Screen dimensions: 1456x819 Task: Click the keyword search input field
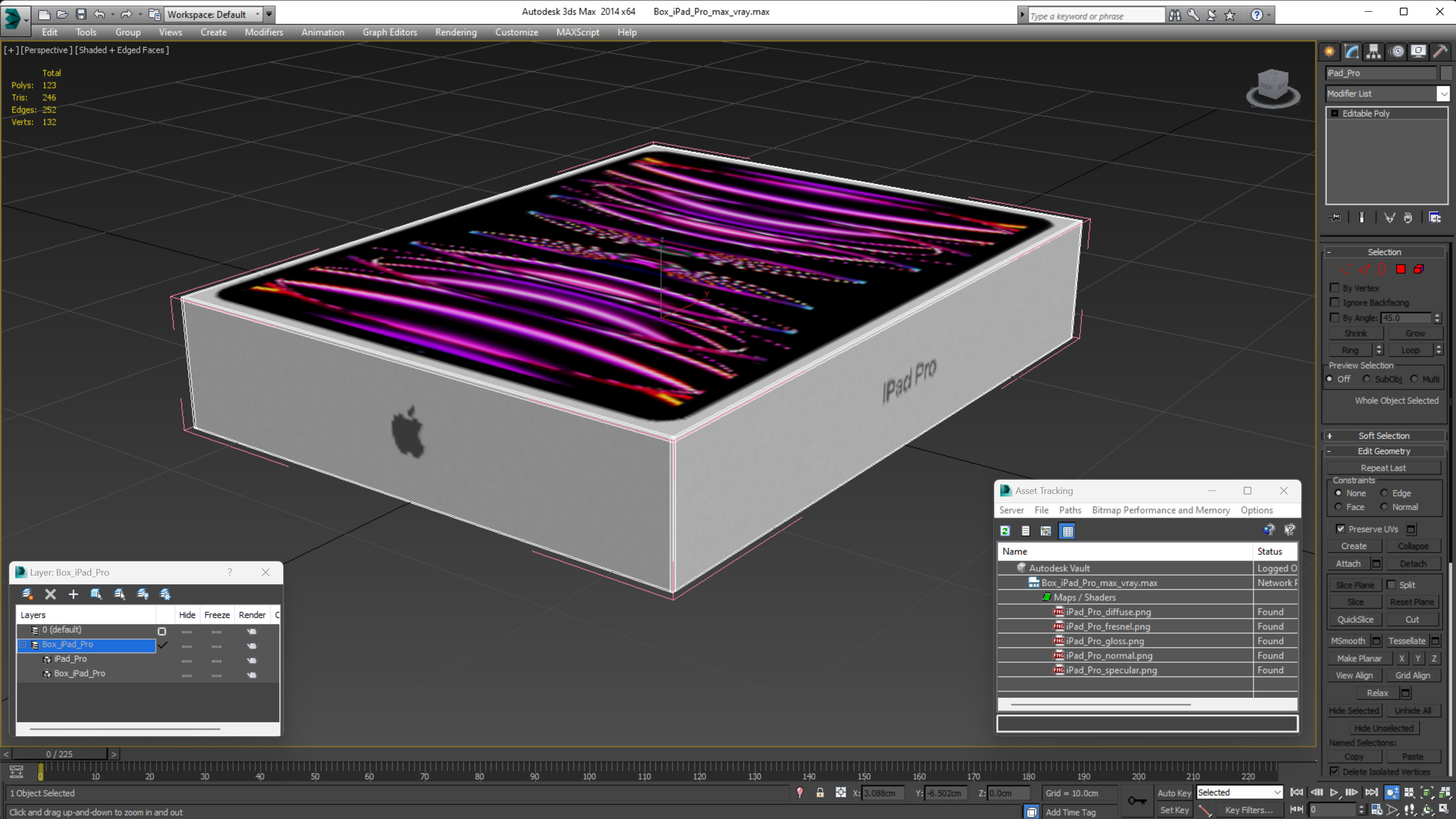1096,16
